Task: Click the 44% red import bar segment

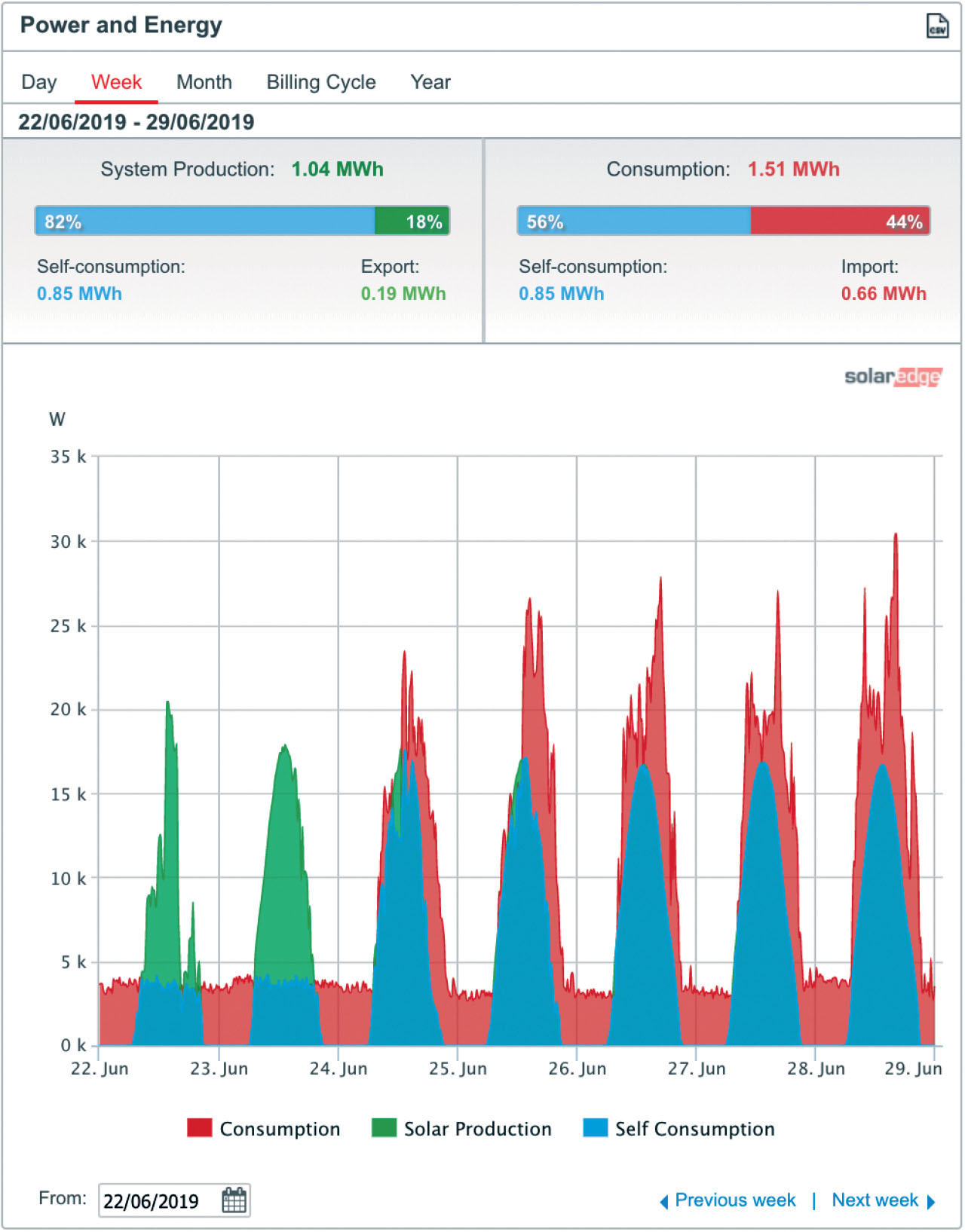Action: point(840,222)
